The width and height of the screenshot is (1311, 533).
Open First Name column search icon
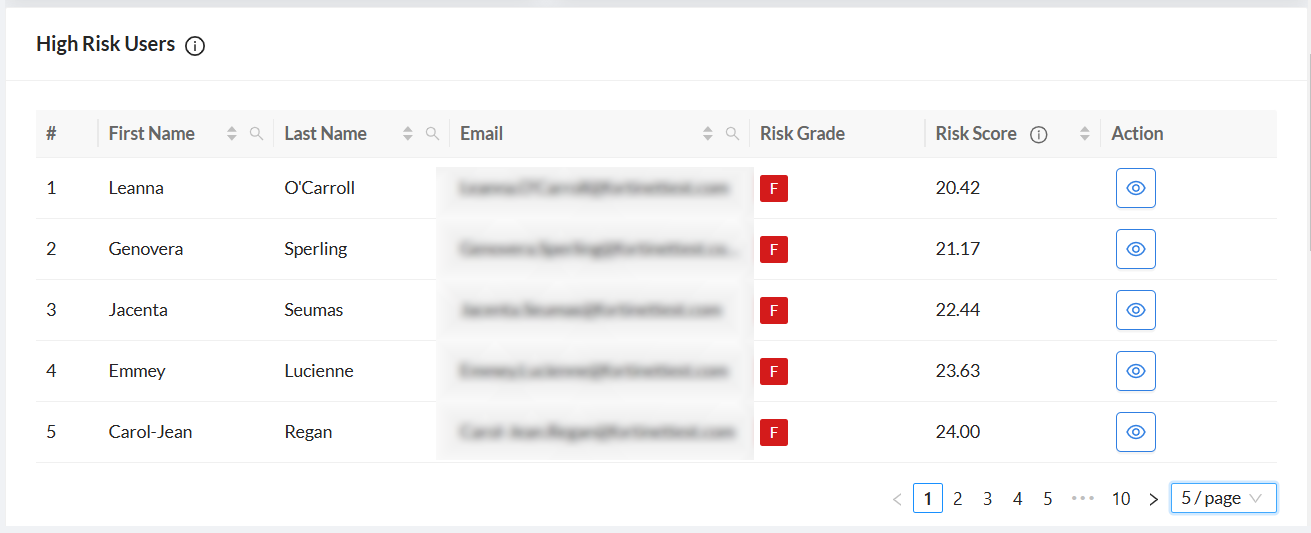click(x=257, y=133)
